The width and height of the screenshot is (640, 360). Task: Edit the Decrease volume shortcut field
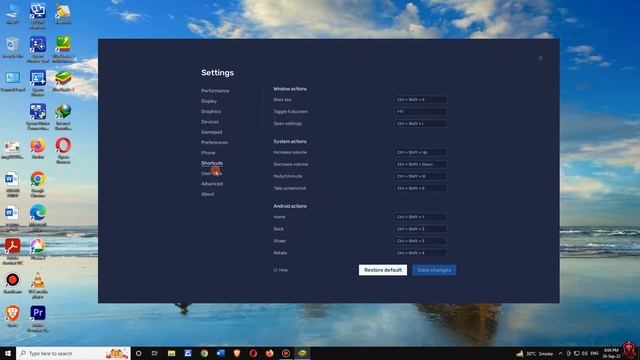click(420, 164)
